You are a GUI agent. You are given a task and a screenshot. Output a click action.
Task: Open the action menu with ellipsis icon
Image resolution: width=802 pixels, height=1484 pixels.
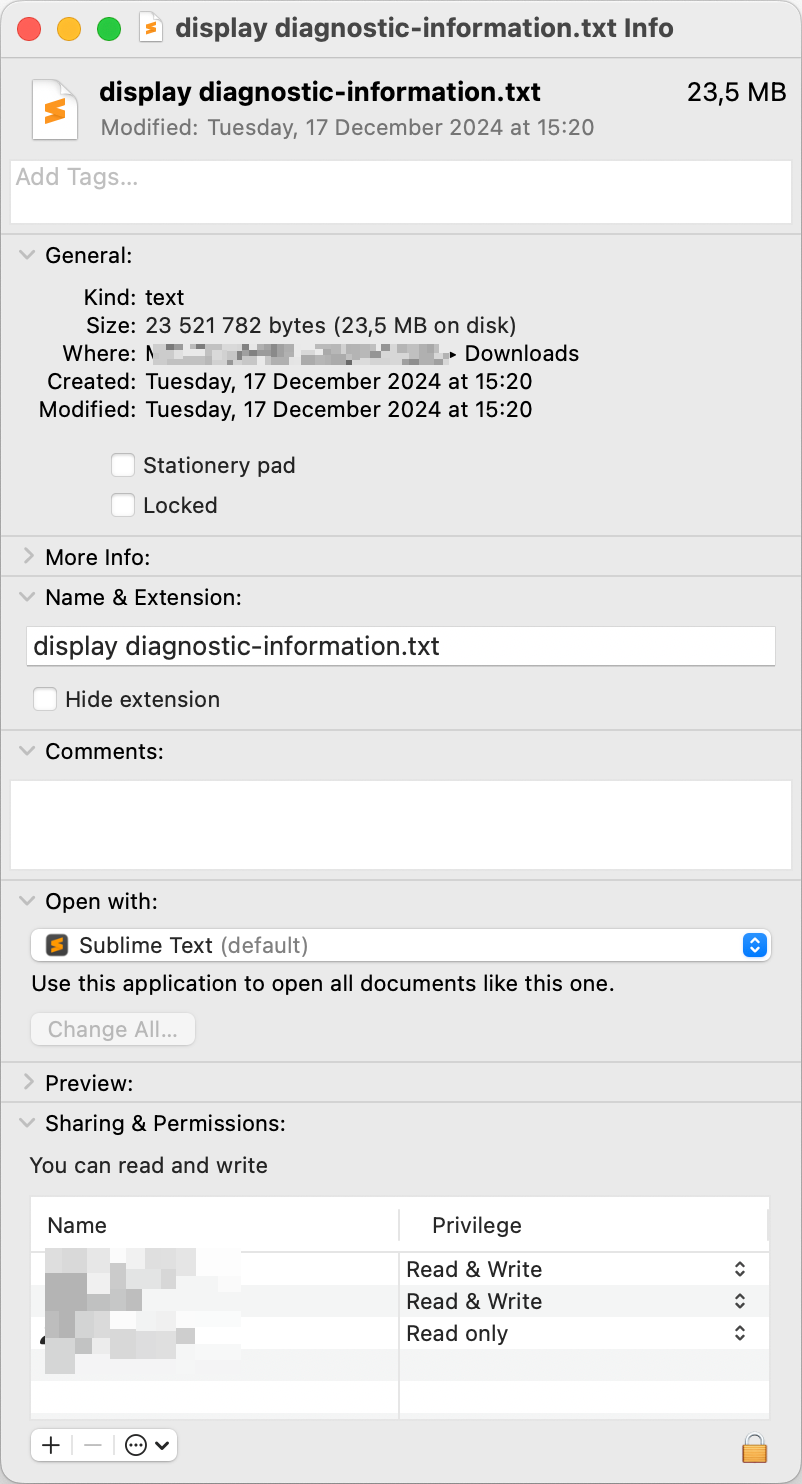(x=148, y=1445)
